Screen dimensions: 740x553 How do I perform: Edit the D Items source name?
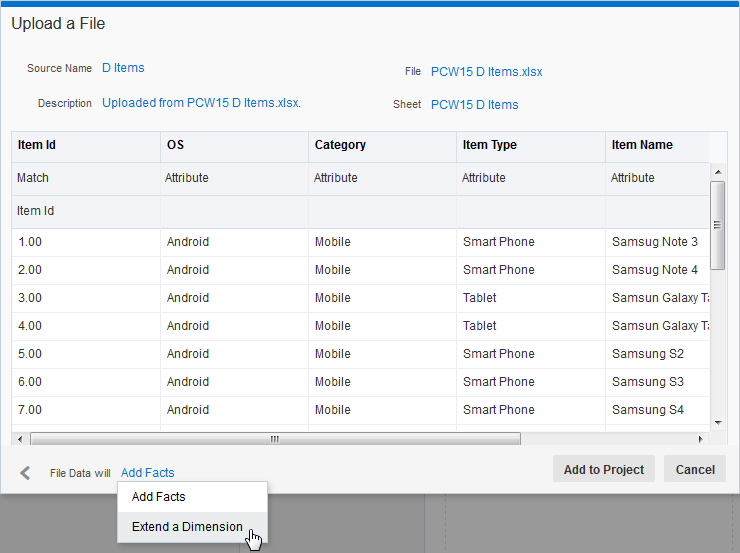[123, 68]
